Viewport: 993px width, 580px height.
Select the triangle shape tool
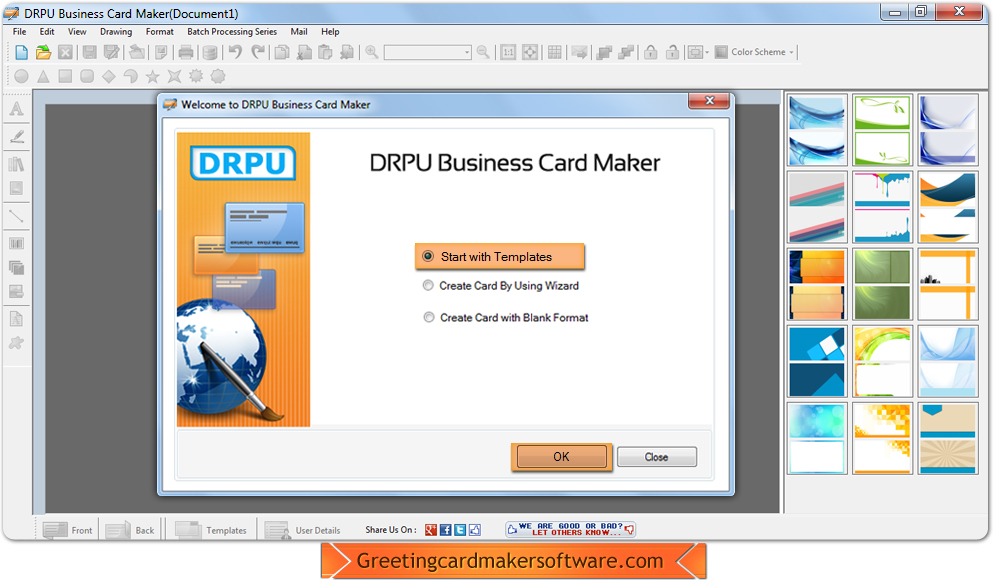43,76
